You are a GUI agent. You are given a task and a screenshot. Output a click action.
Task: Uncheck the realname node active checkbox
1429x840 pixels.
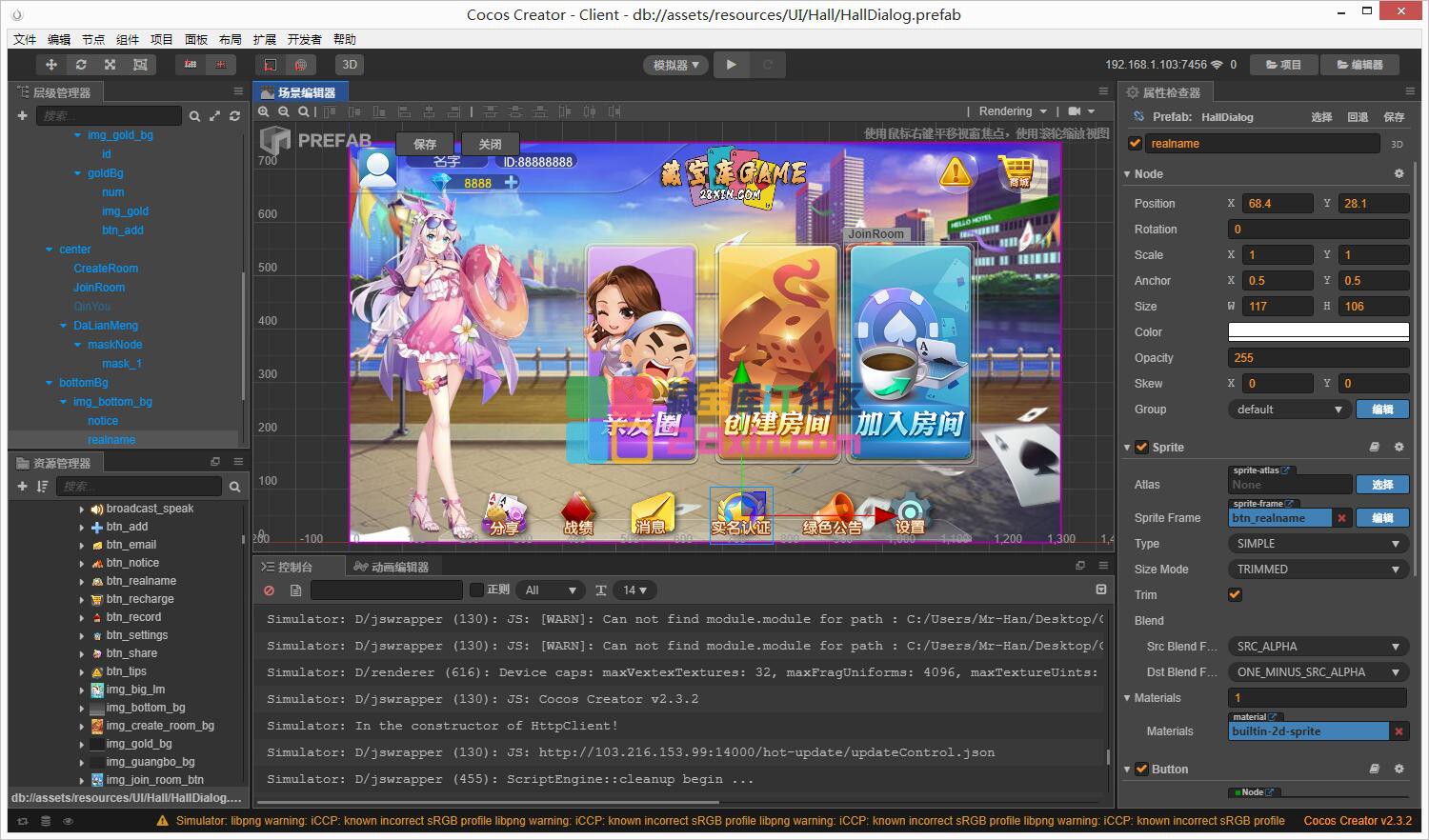(1135, 144)
